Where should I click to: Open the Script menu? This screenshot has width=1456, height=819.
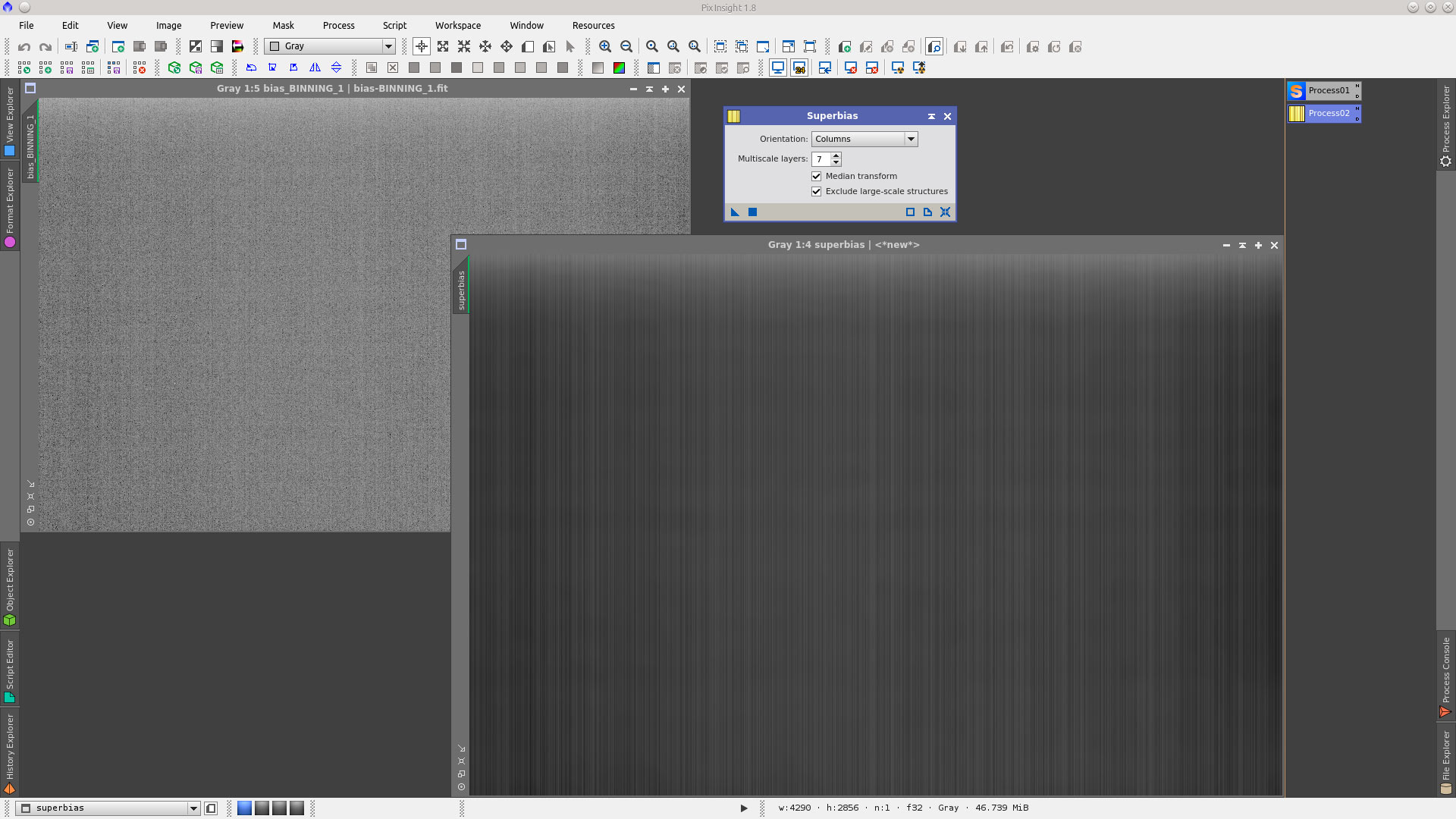click(x=394, y=26)
